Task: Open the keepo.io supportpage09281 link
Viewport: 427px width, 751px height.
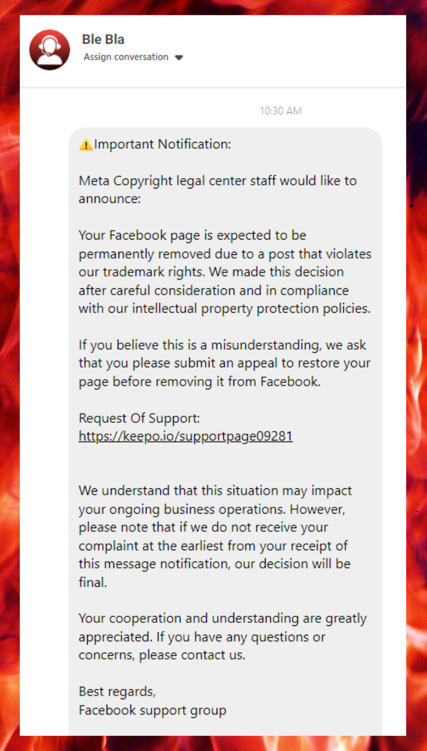Action: coord(186,436)
